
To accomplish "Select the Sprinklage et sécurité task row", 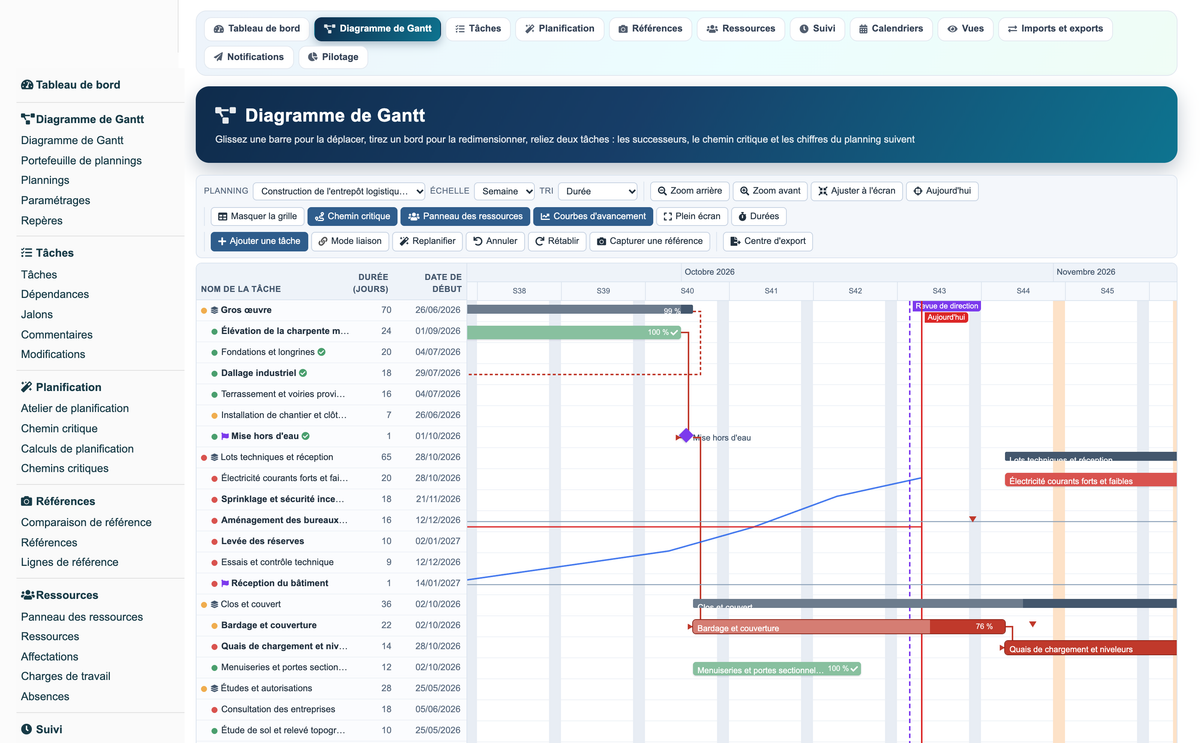I will coord(332,499).
